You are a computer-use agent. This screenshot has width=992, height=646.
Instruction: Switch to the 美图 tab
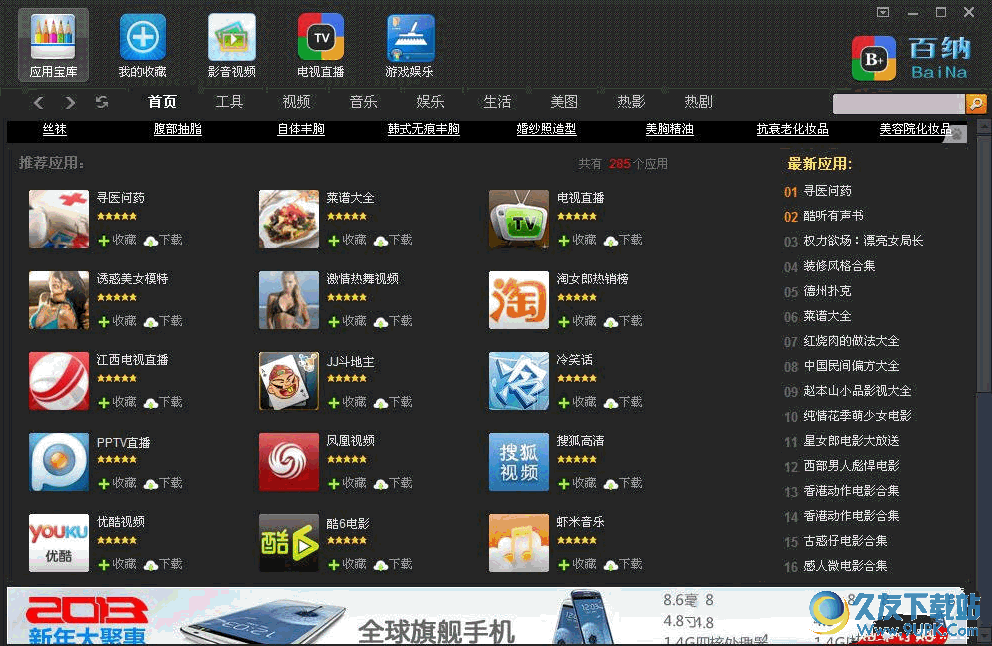(x=564, y=102)
